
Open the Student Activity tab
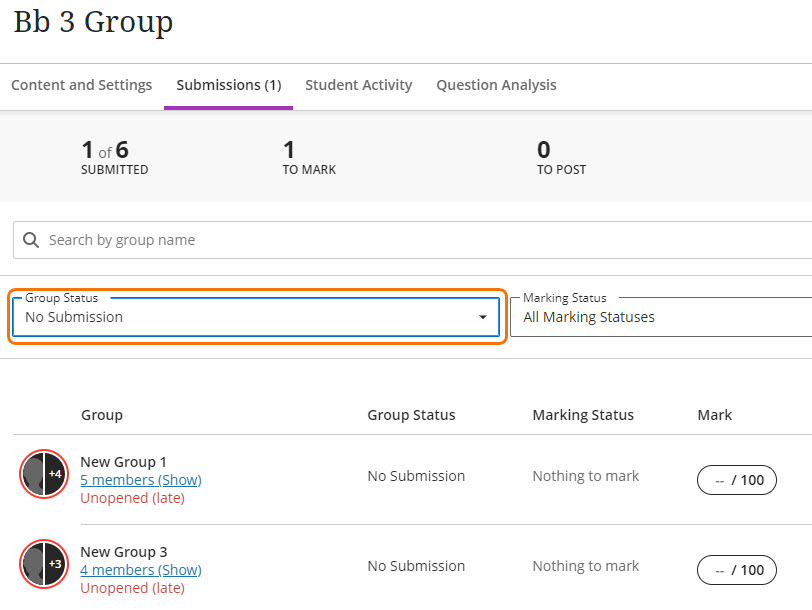(x=358, y=85)
